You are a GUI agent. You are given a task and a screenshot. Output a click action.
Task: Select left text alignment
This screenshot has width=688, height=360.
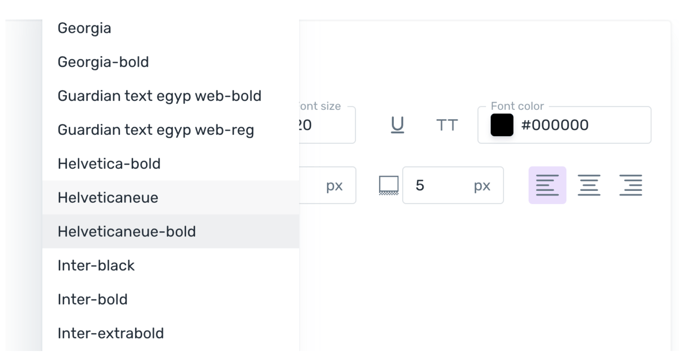tap(547, 185)
